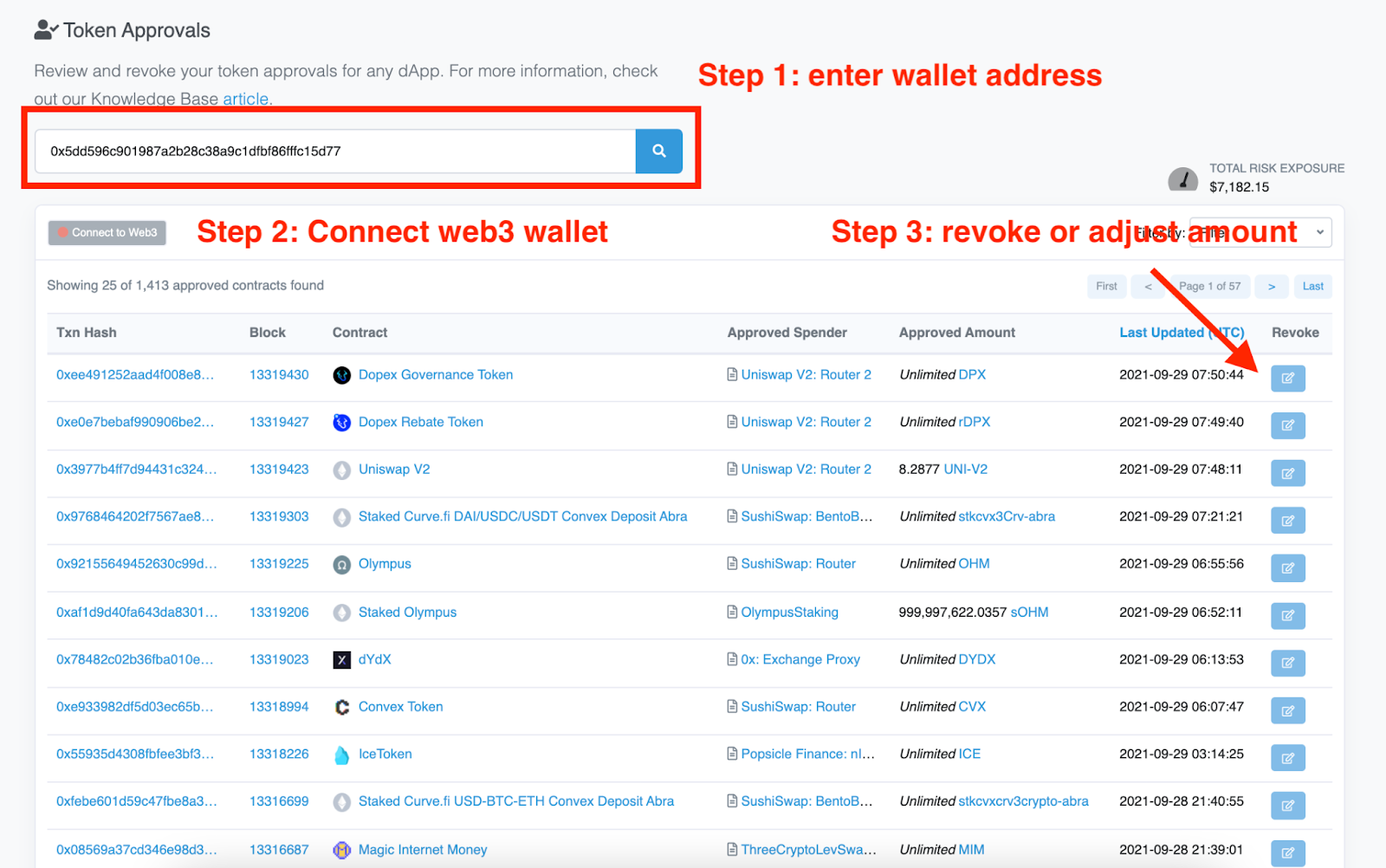Revoke the Convex Token approval
The width and height of the screenshot is (1386, 868).
coord(1287,710)
